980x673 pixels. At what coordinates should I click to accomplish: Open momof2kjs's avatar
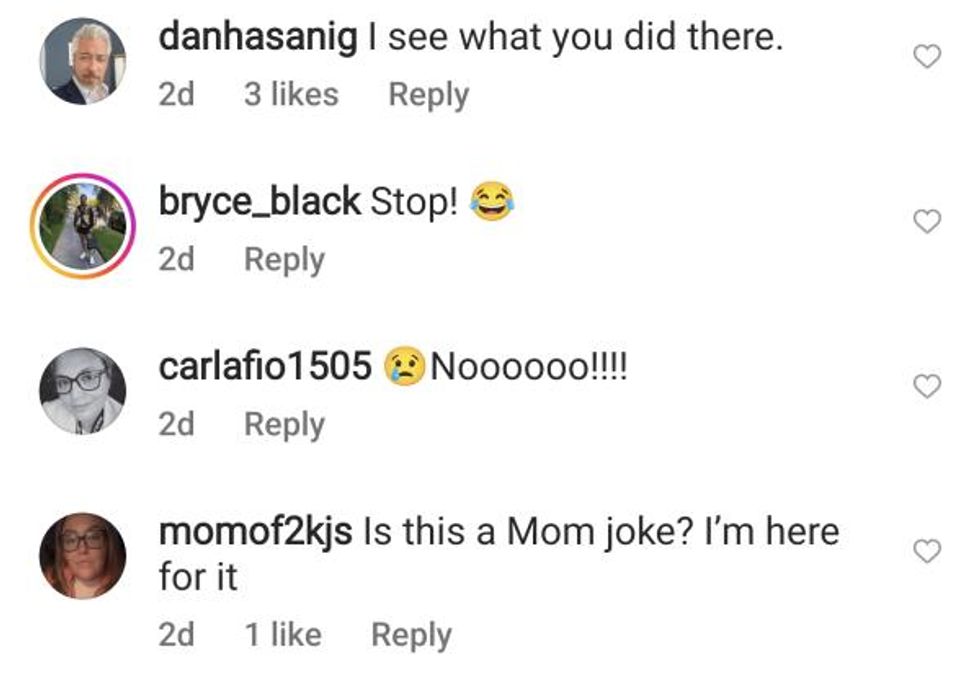83,555
